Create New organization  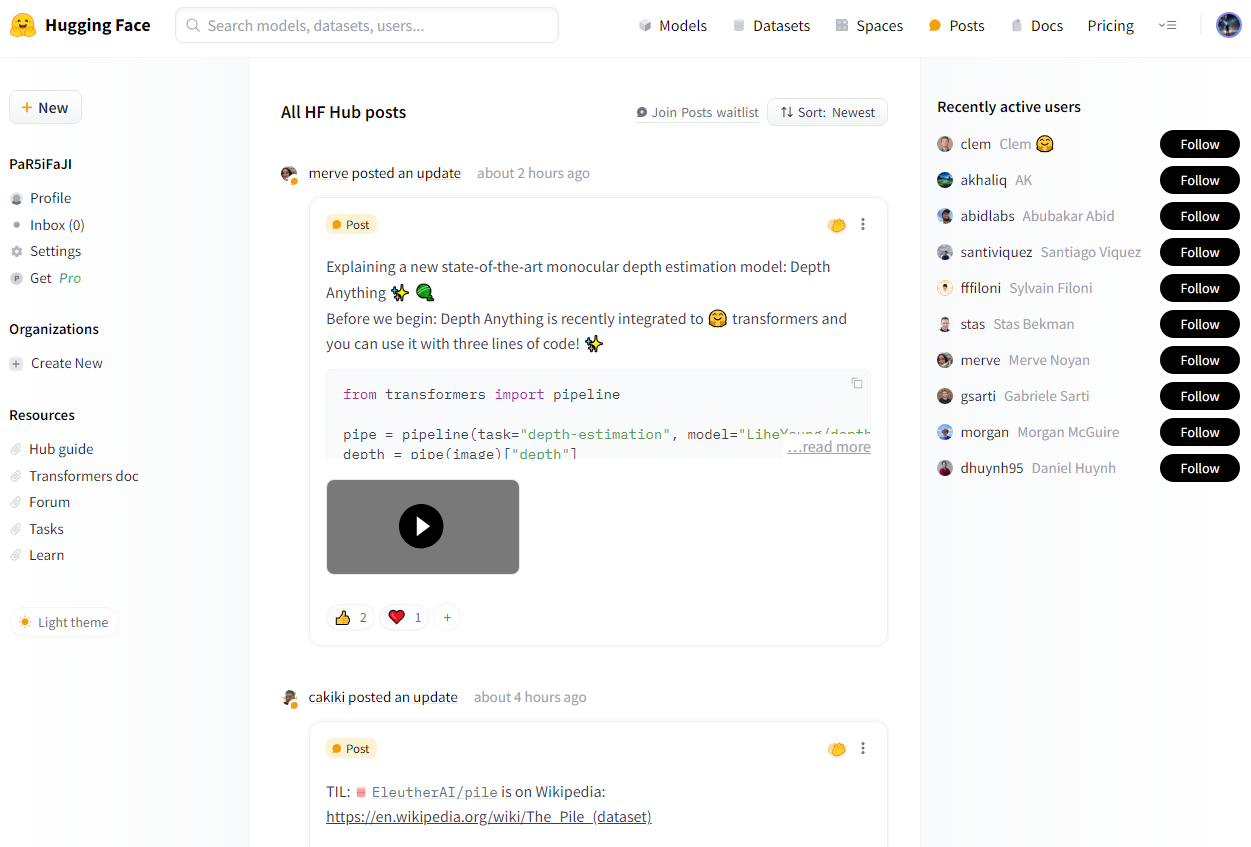tap(57, 363)
